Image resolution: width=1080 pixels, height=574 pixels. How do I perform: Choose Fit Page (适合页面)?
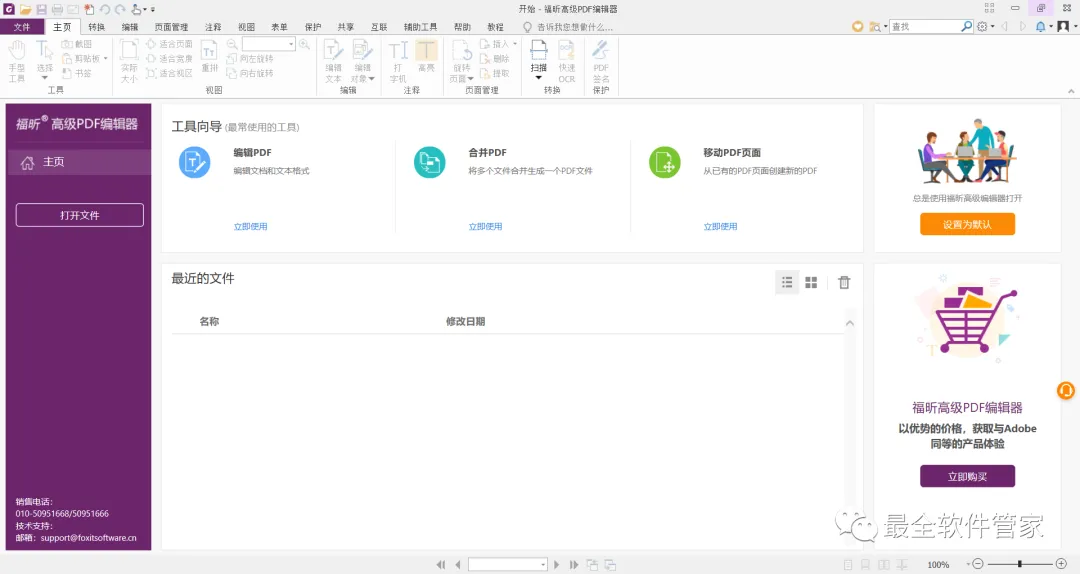(169, 44)
